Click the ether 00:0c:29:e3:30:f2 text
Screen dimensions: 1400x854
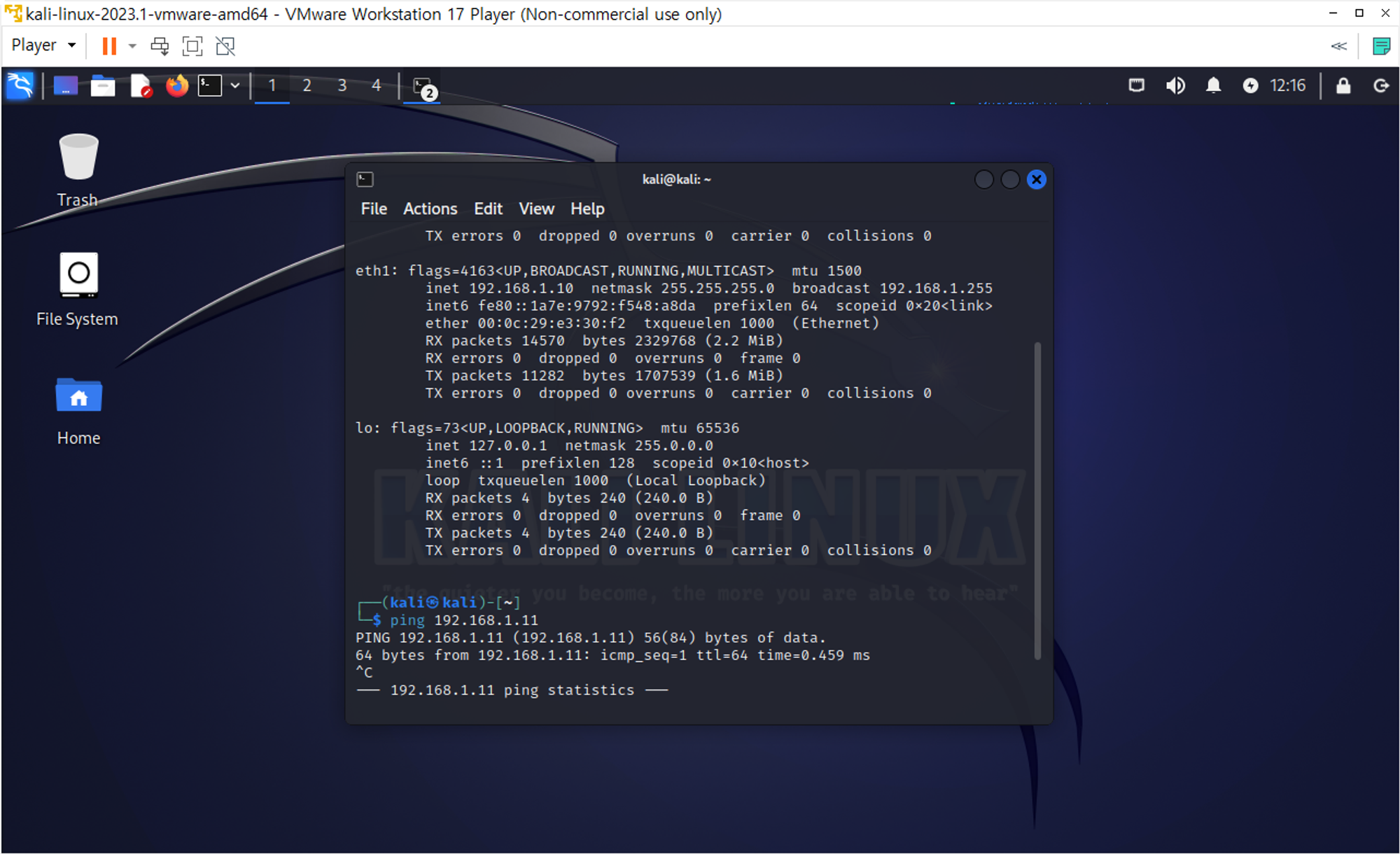(525, 323)
